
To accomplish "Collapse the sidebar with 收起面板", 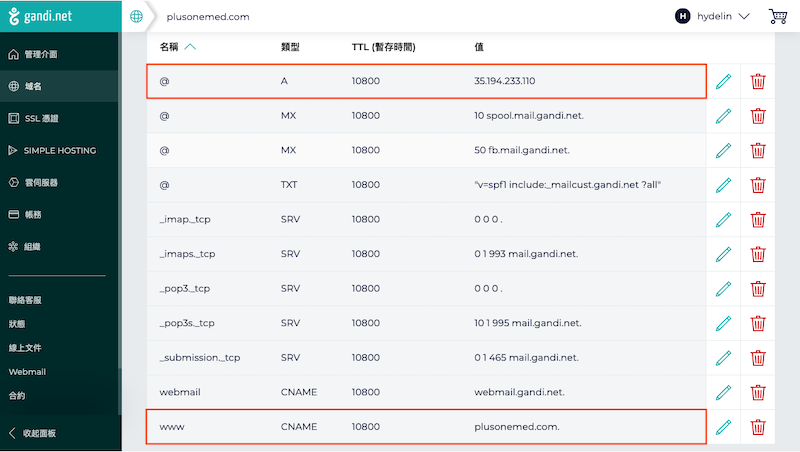I will point(33,433).
